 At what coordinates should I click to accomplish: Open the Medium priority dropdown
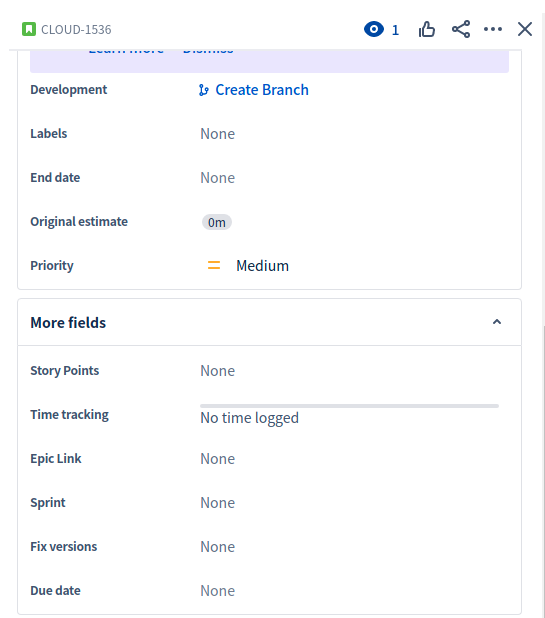248,266
